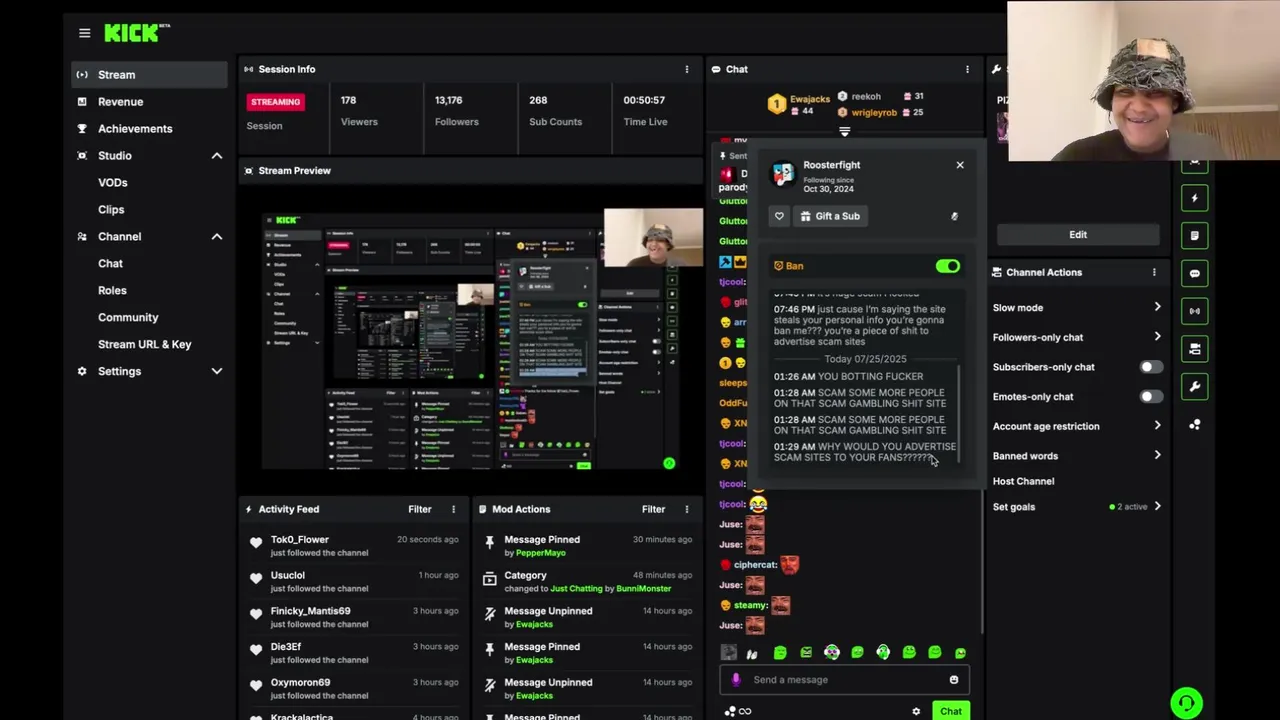The height and width of the screenshot is (720, 1280).
Task: Open Session Info panel options menu
Action: click(686, 69)
